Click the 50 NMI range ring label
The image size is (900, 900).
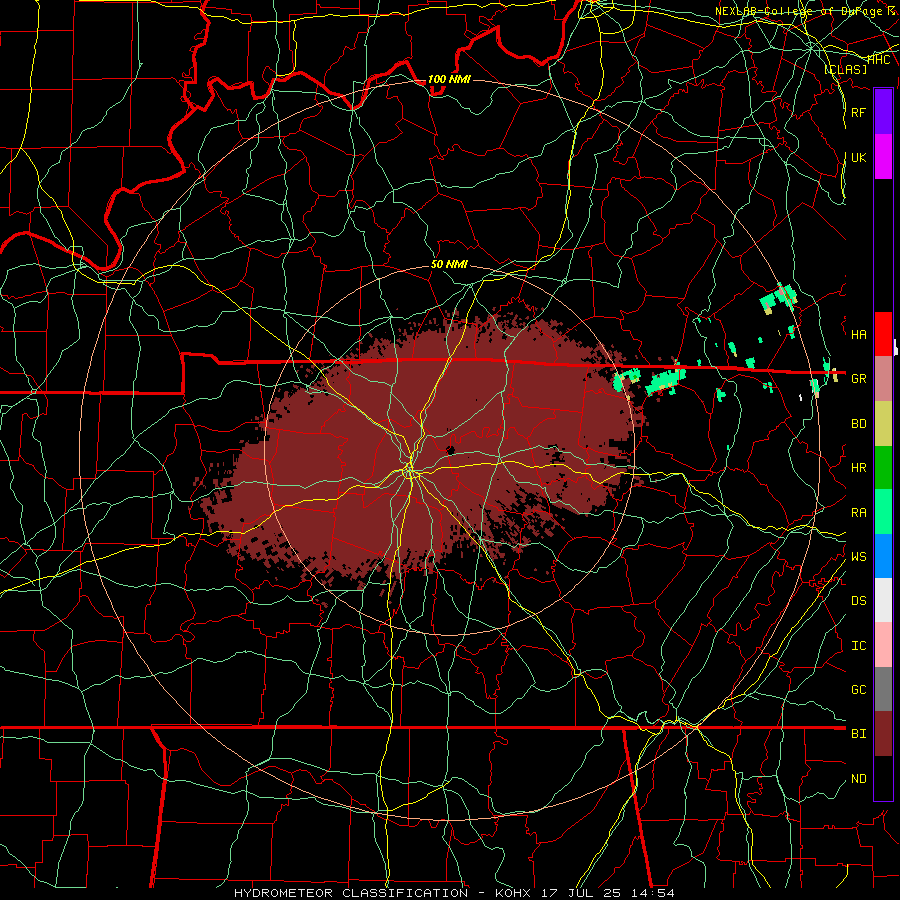pyautogui.click(x=449, y=265)
